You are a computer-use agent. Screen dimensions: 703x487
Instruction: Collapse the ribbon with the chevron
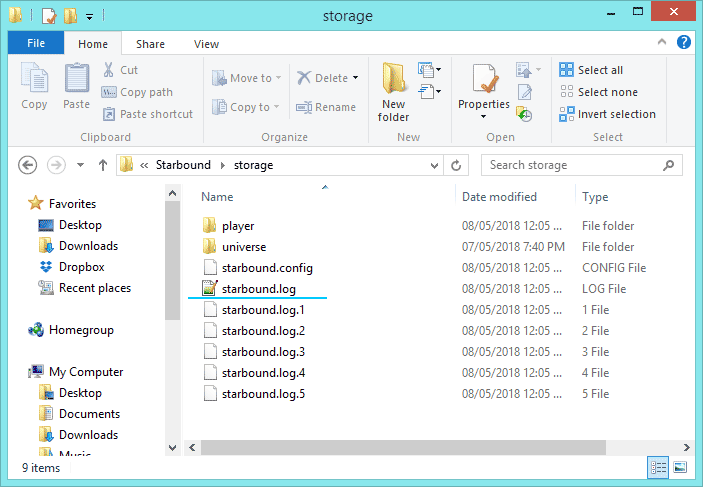[662, 42]
